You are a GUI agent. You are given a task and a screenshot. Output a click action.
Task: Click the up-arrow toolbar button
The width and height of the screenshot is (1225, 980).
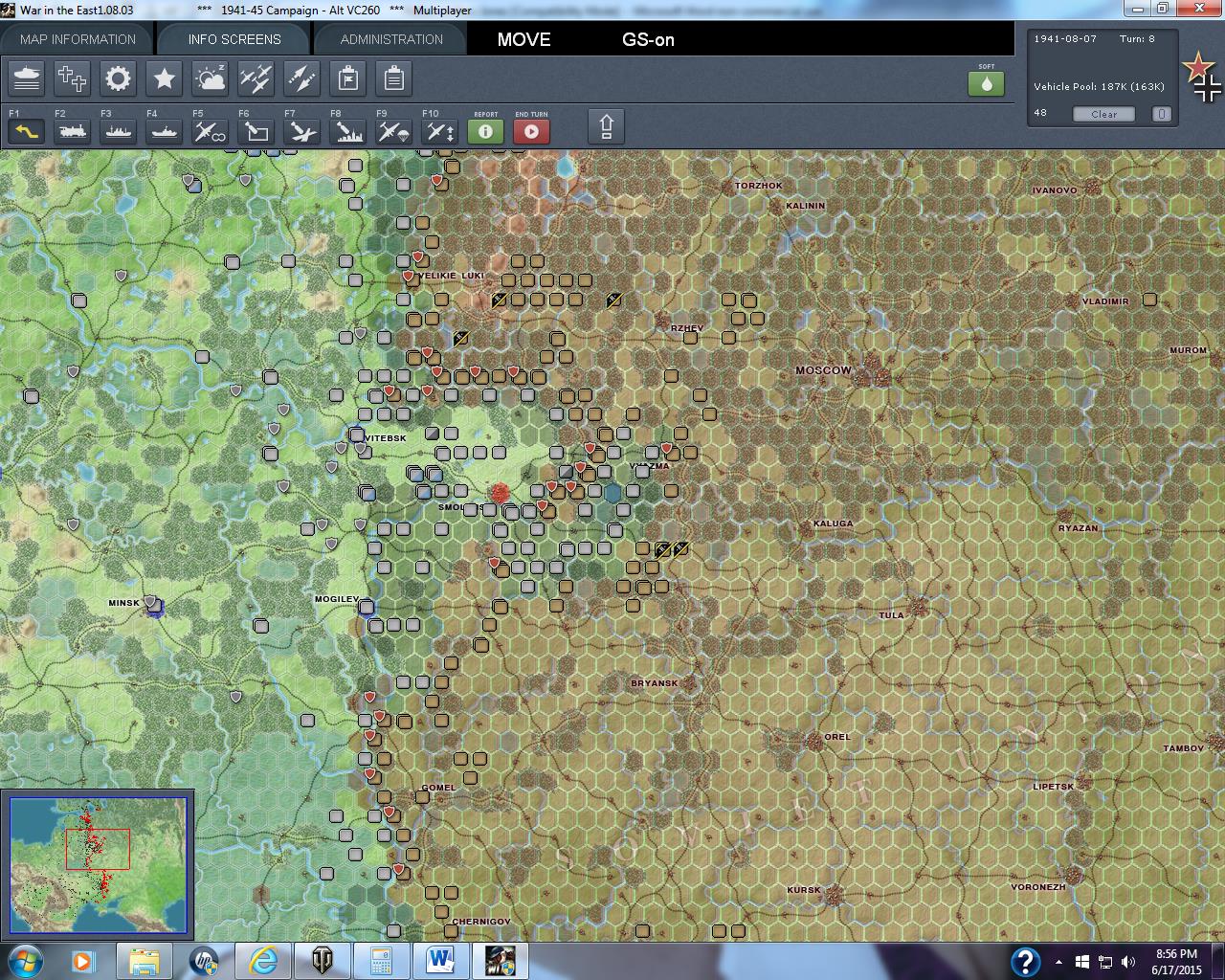[x=606, y=126]
